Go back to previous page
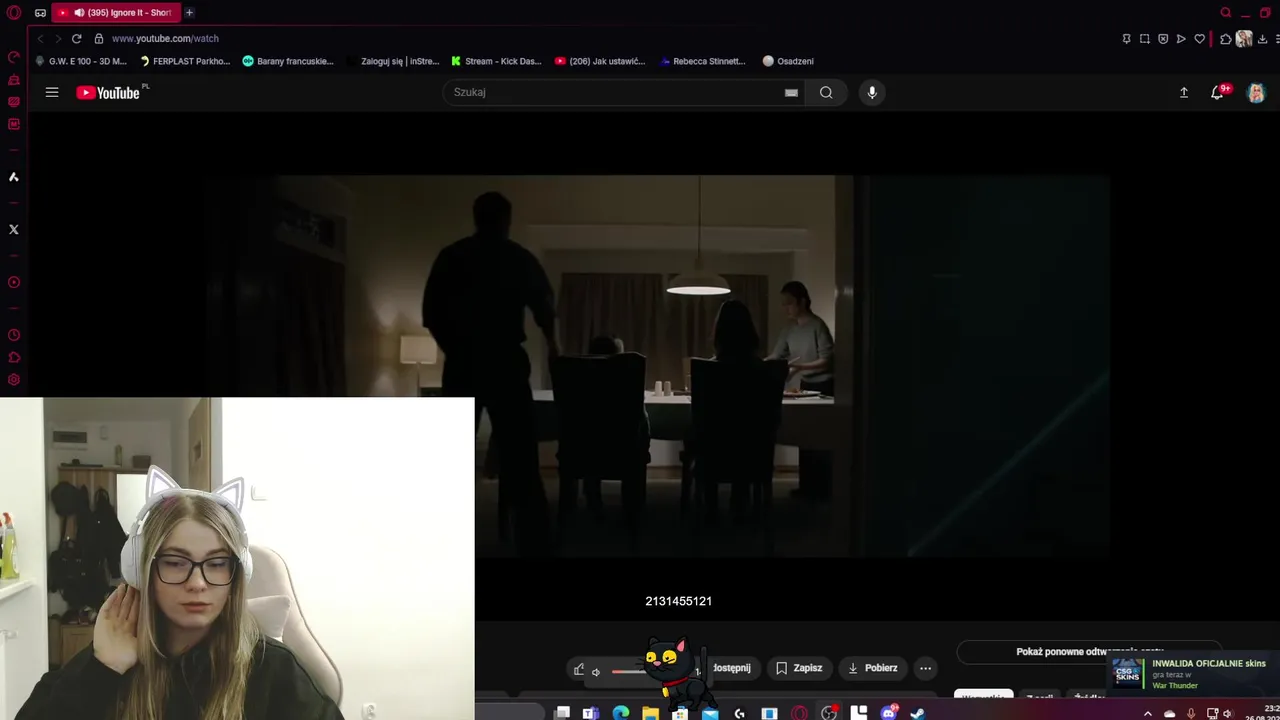Screen dimensions: 1280x720 (40, 38)
